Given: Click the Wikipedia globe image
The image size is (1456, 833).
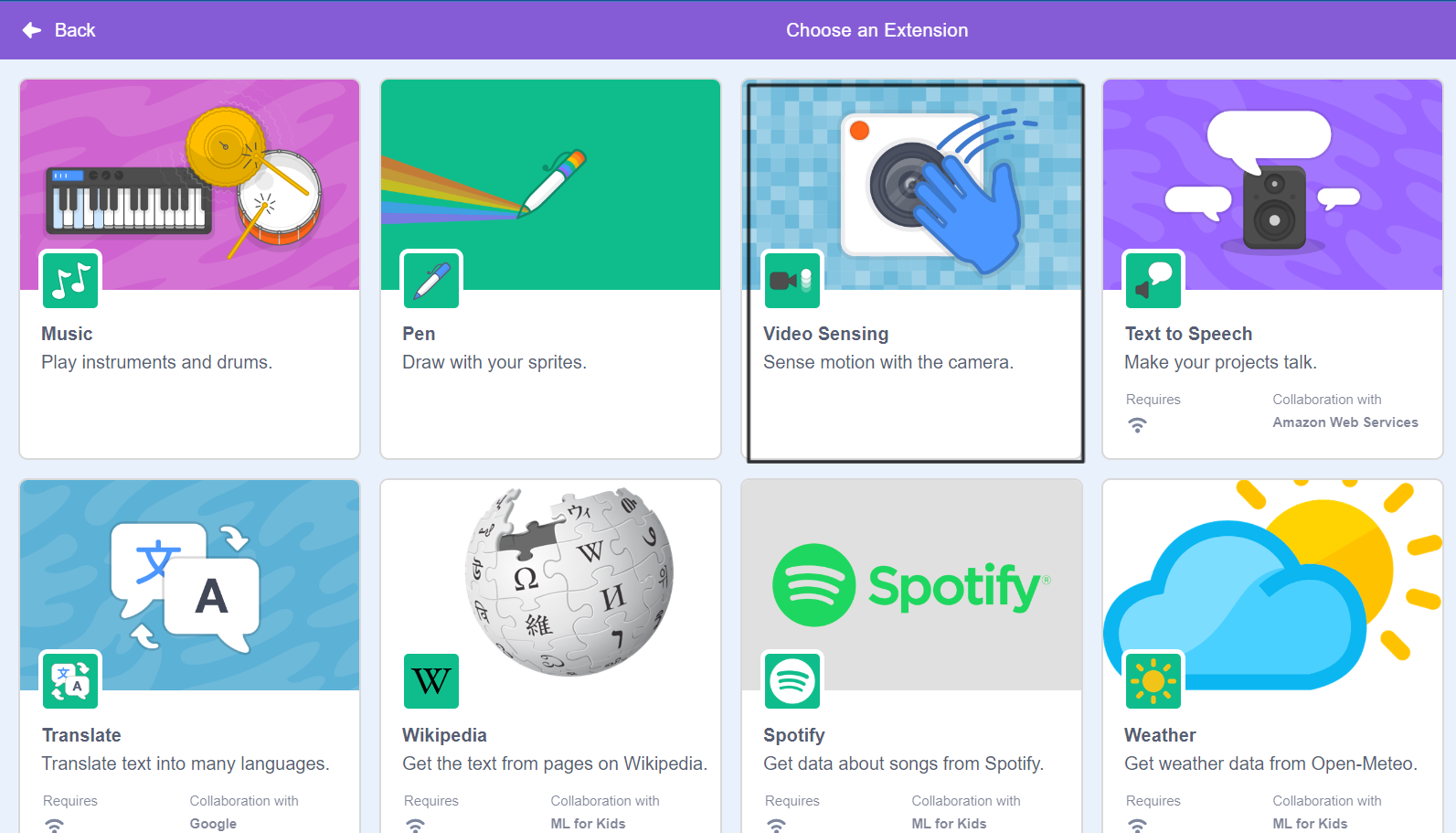Looking at the screenshot, I should 569,581.
